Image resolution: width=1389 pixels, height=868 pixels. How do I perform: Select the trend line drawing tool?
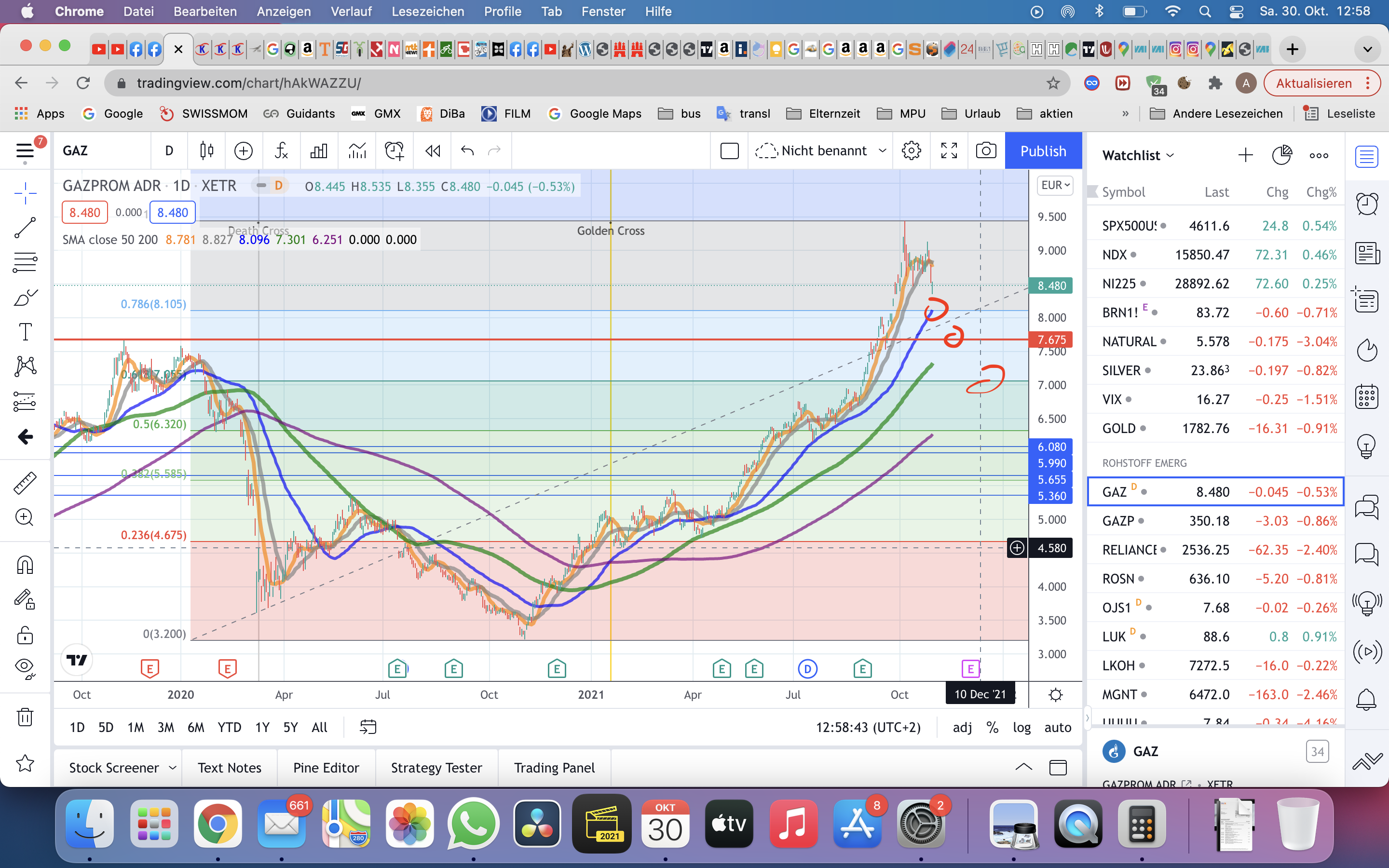click(x=25, y=228)
